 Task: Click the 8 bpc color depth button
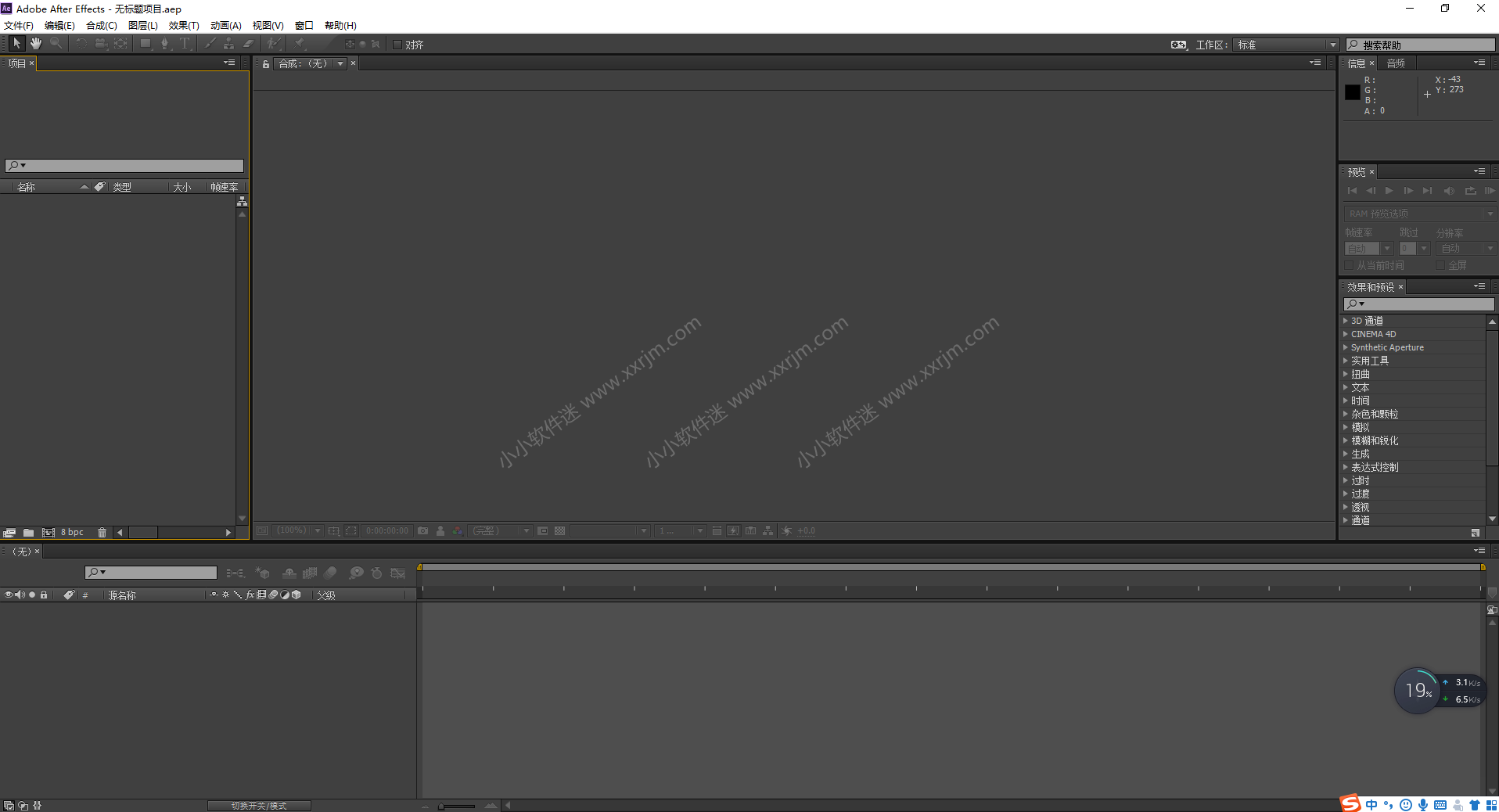point(72,533)
